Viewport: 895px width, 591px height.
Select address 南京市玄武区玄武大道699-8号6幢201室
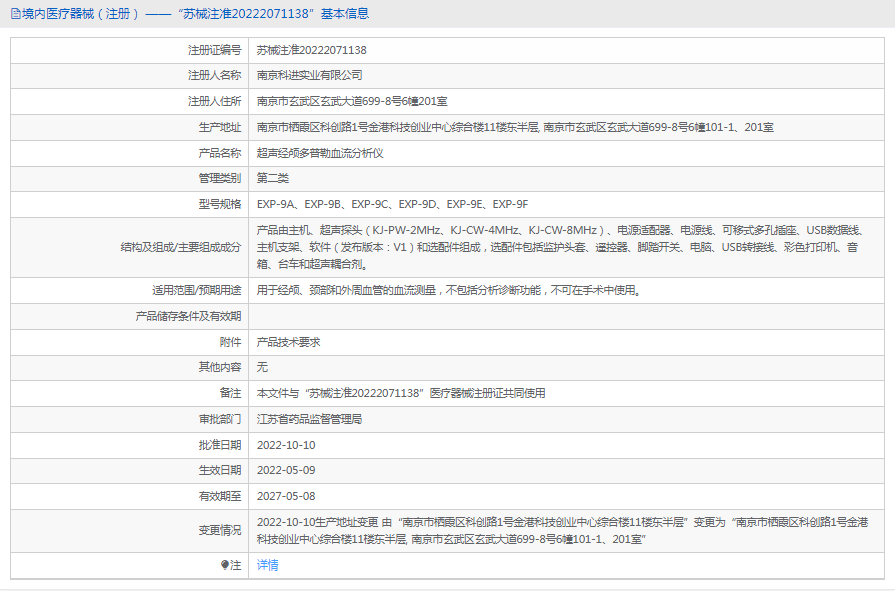[x=352, y=102]
